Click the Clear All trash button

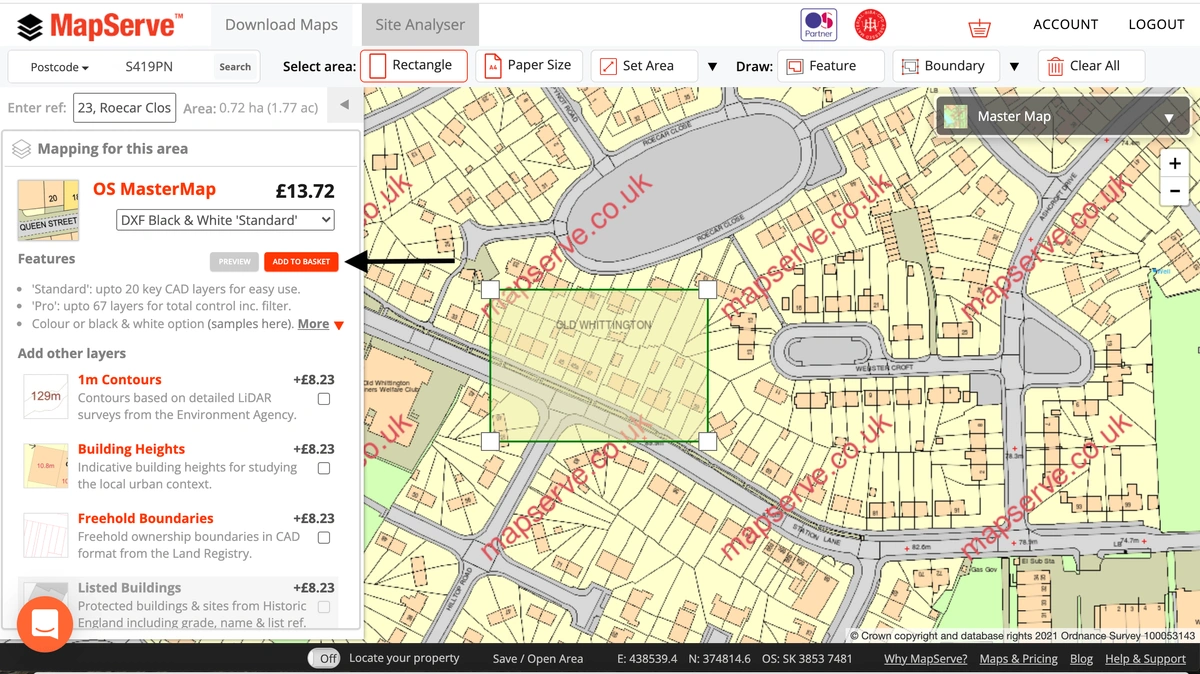[1091, 66]
